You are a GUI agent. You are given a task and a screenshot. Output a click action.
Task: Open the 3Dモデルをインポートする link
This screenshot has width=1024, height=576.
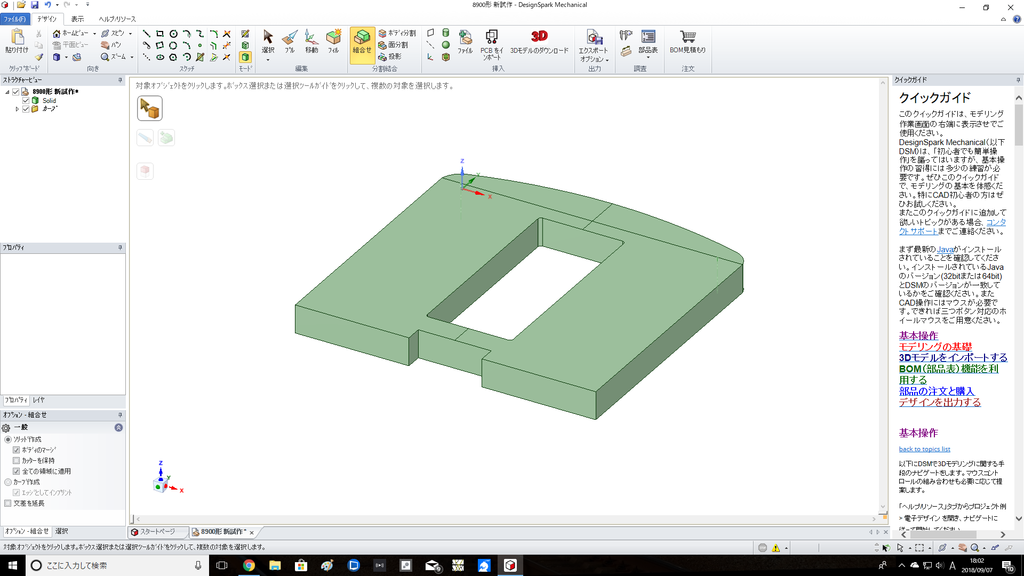pyautogui.click(x=953, y=358)
